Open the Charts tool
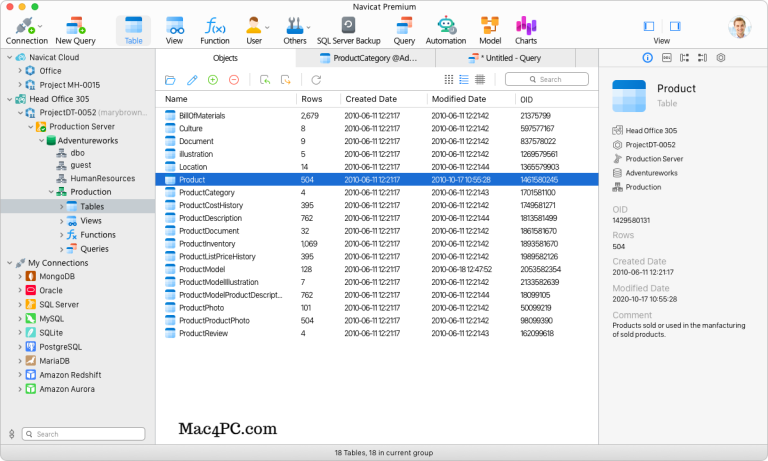This screenshot has height=461, width=768. tap(526, 31)
